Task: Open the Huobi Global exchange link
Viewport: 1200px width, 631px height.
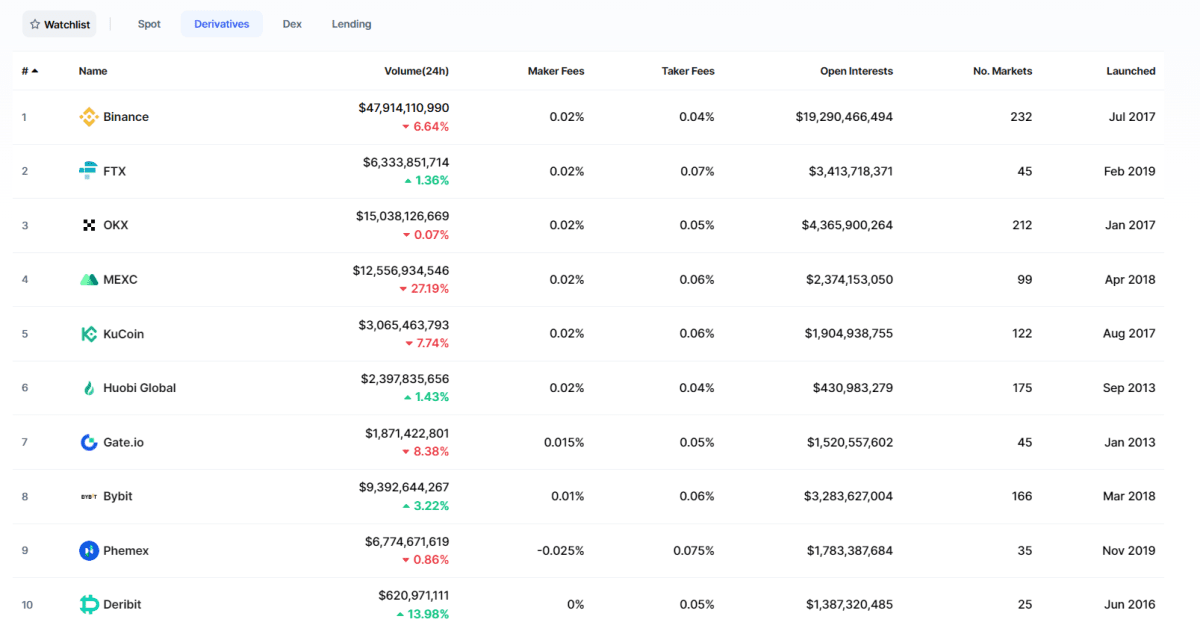Action: [x=140, y=388]
